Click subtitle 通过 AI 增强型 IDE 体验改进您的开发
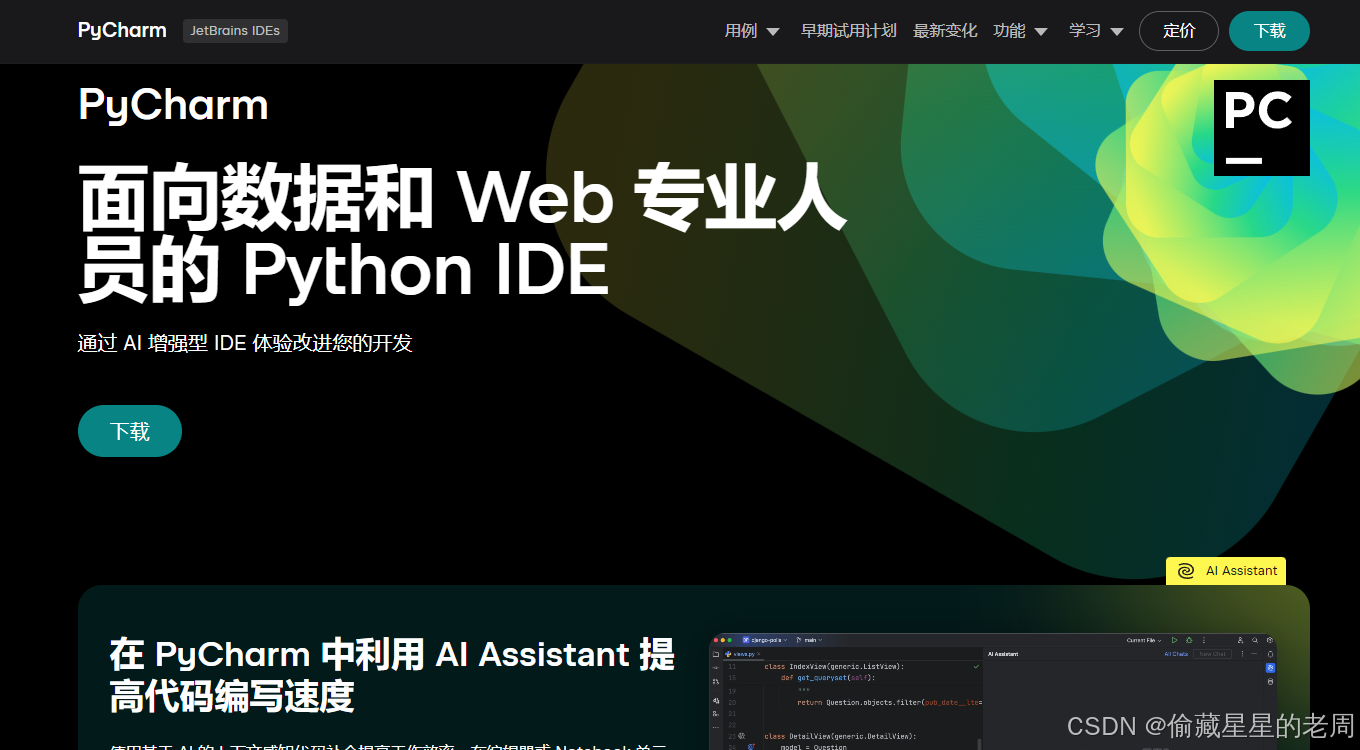Viewport: 1360px width, 750px height. (x=245, y=343)
